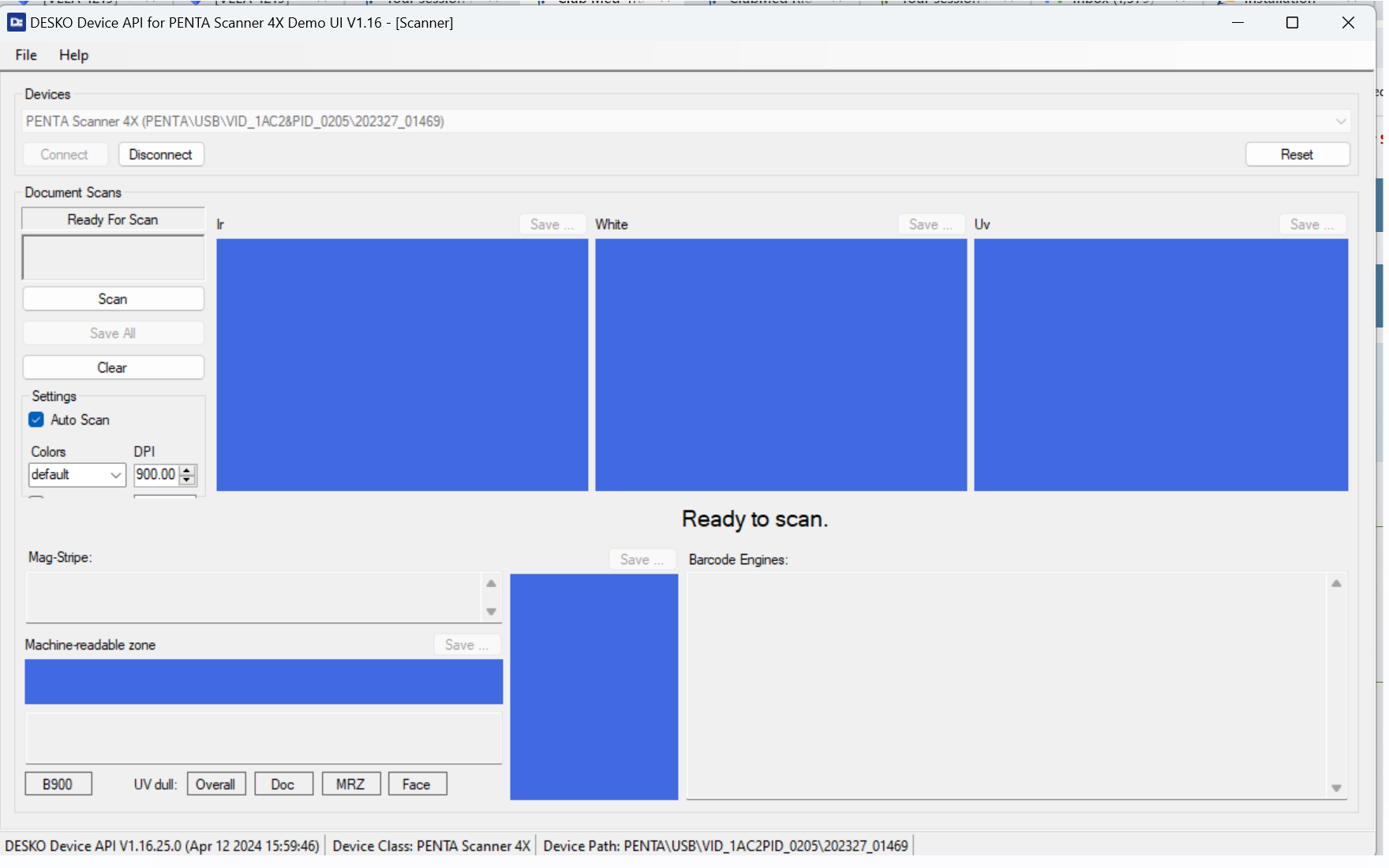Expand the Devices selection dropdown
The width and height of the screenshot is (1389, 868).
coord(1340,122)
